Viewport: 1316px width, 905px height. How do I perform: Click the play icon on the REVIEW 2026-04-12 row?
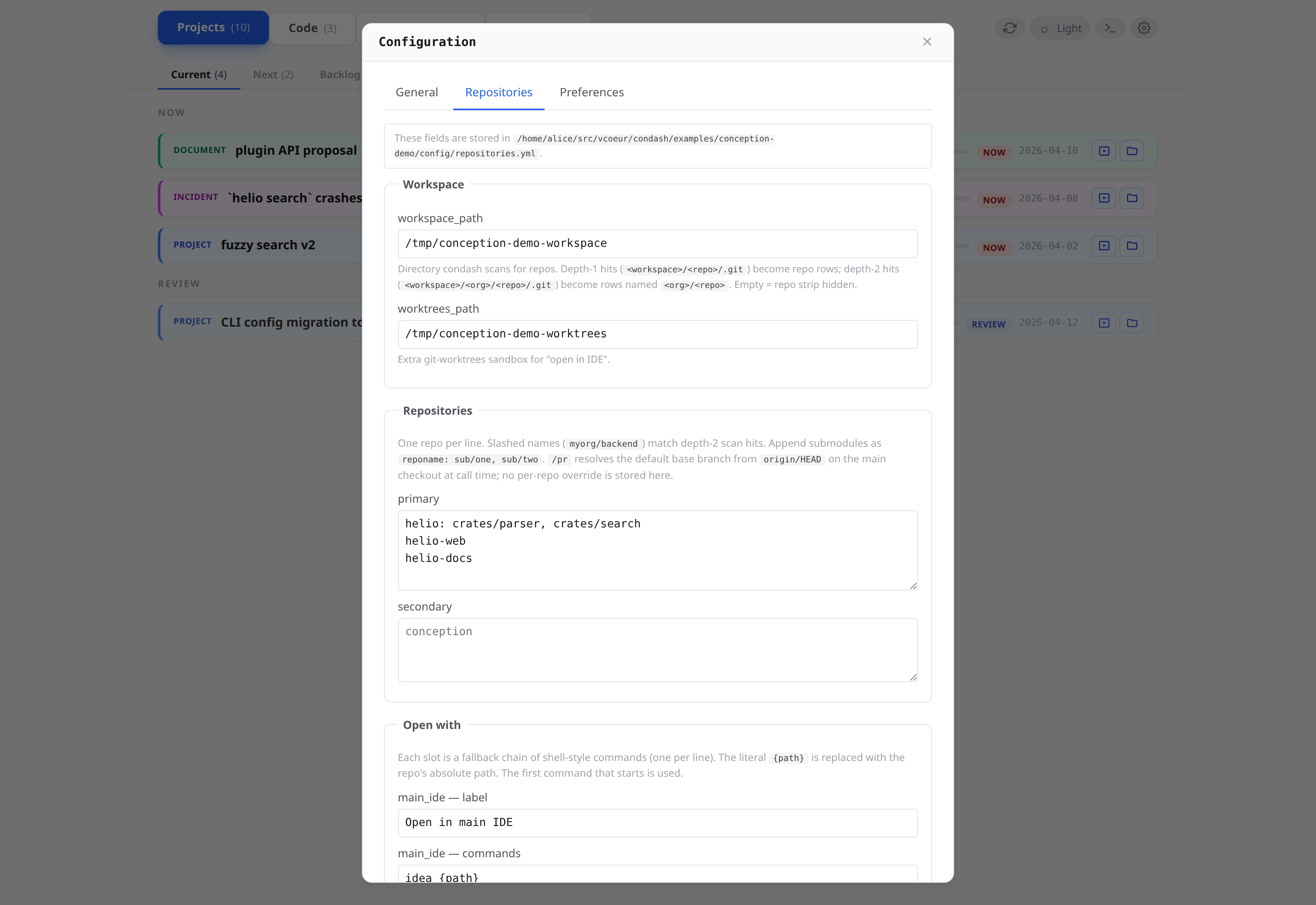point(1103,323)
